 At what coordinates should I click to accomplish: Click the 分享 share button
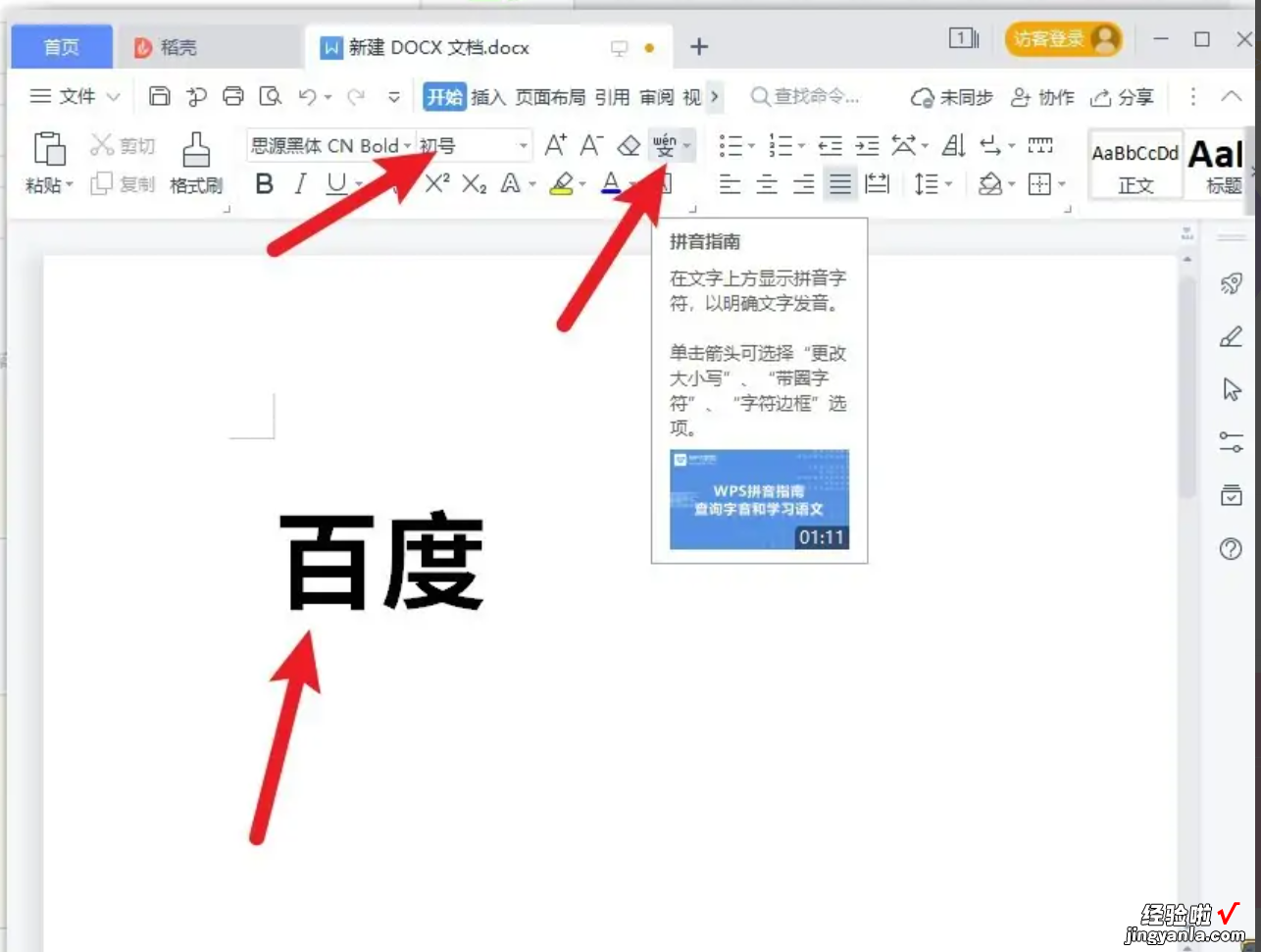point(1122,96)
